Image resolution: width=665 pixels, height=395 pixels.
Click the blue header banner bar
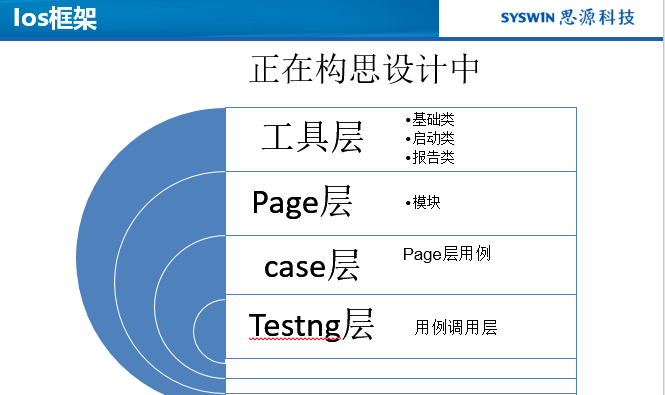219,19
